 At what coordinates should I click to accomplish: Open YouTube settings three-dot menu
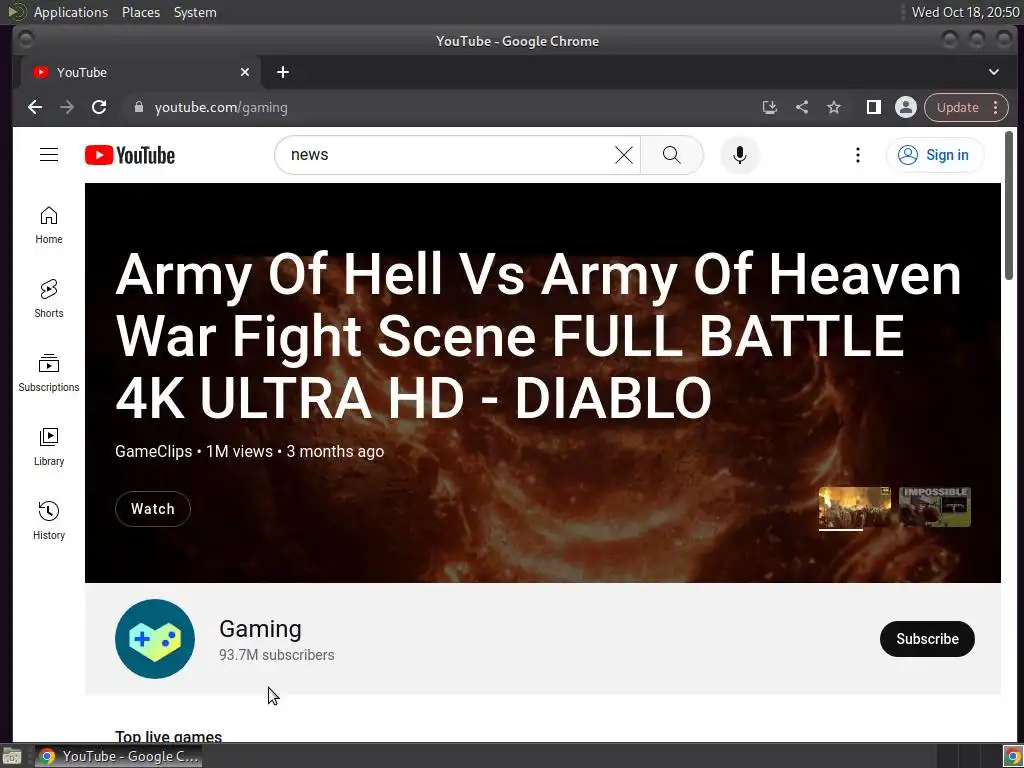[857, 155]
